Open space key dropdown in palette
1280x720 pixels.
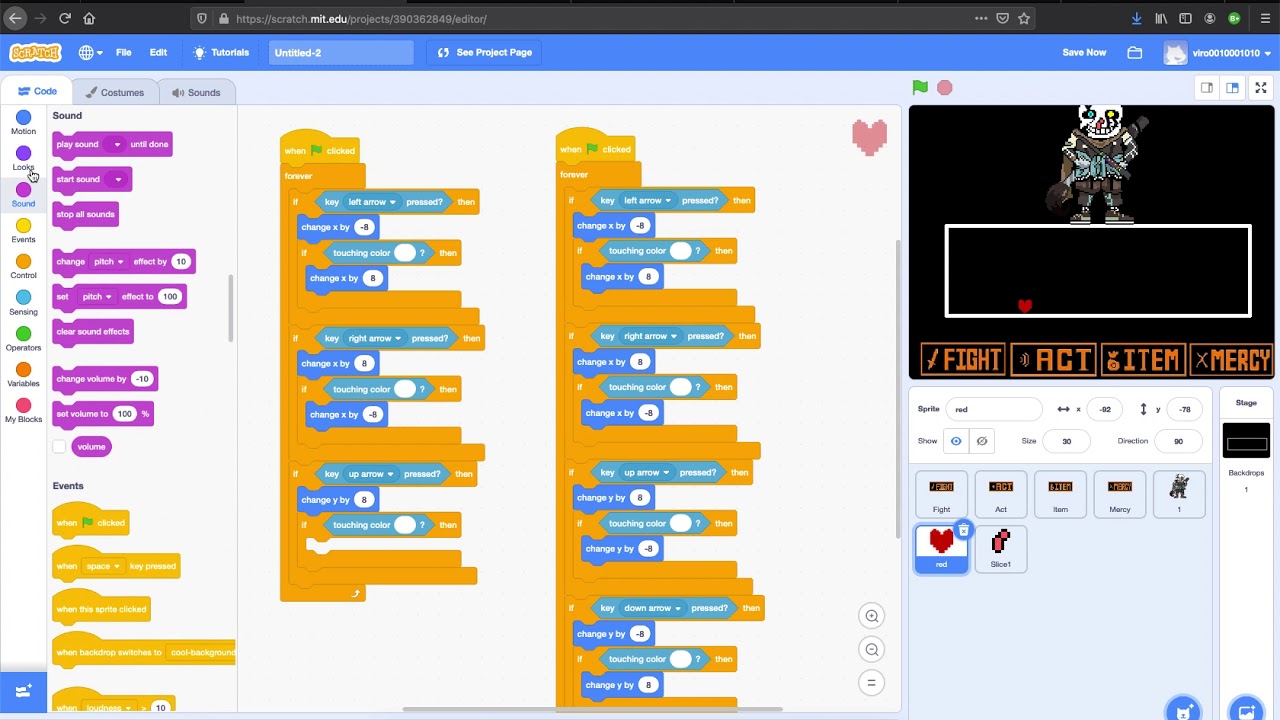102,566
